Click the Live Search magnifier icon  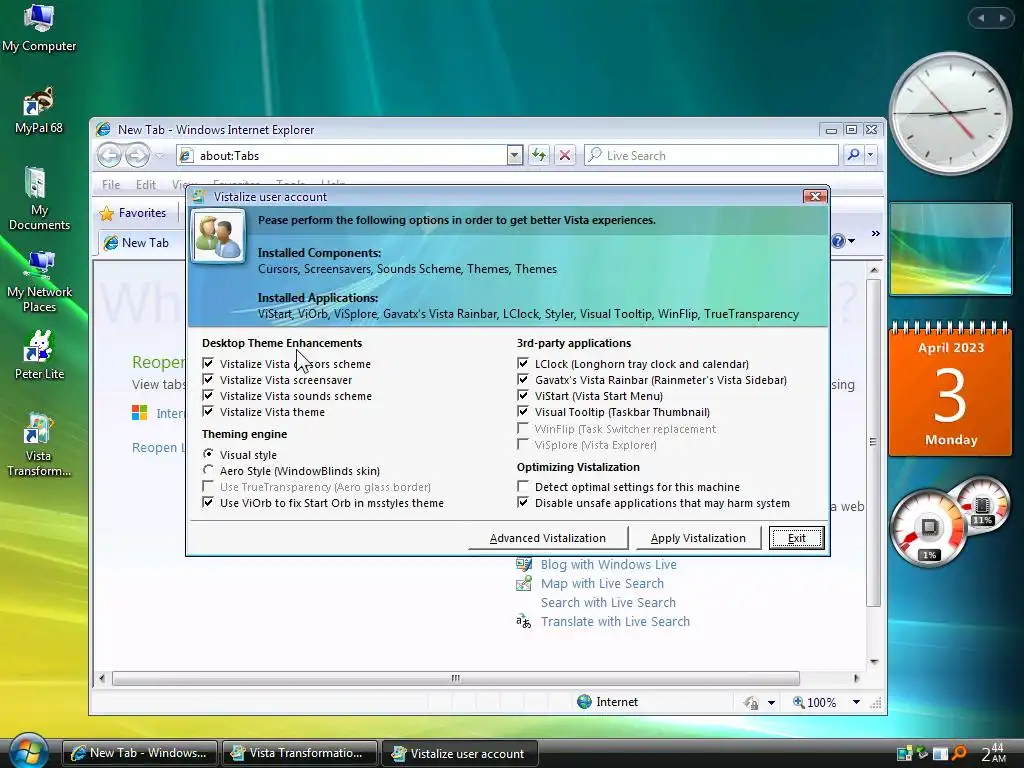click(x=853, y=155)
